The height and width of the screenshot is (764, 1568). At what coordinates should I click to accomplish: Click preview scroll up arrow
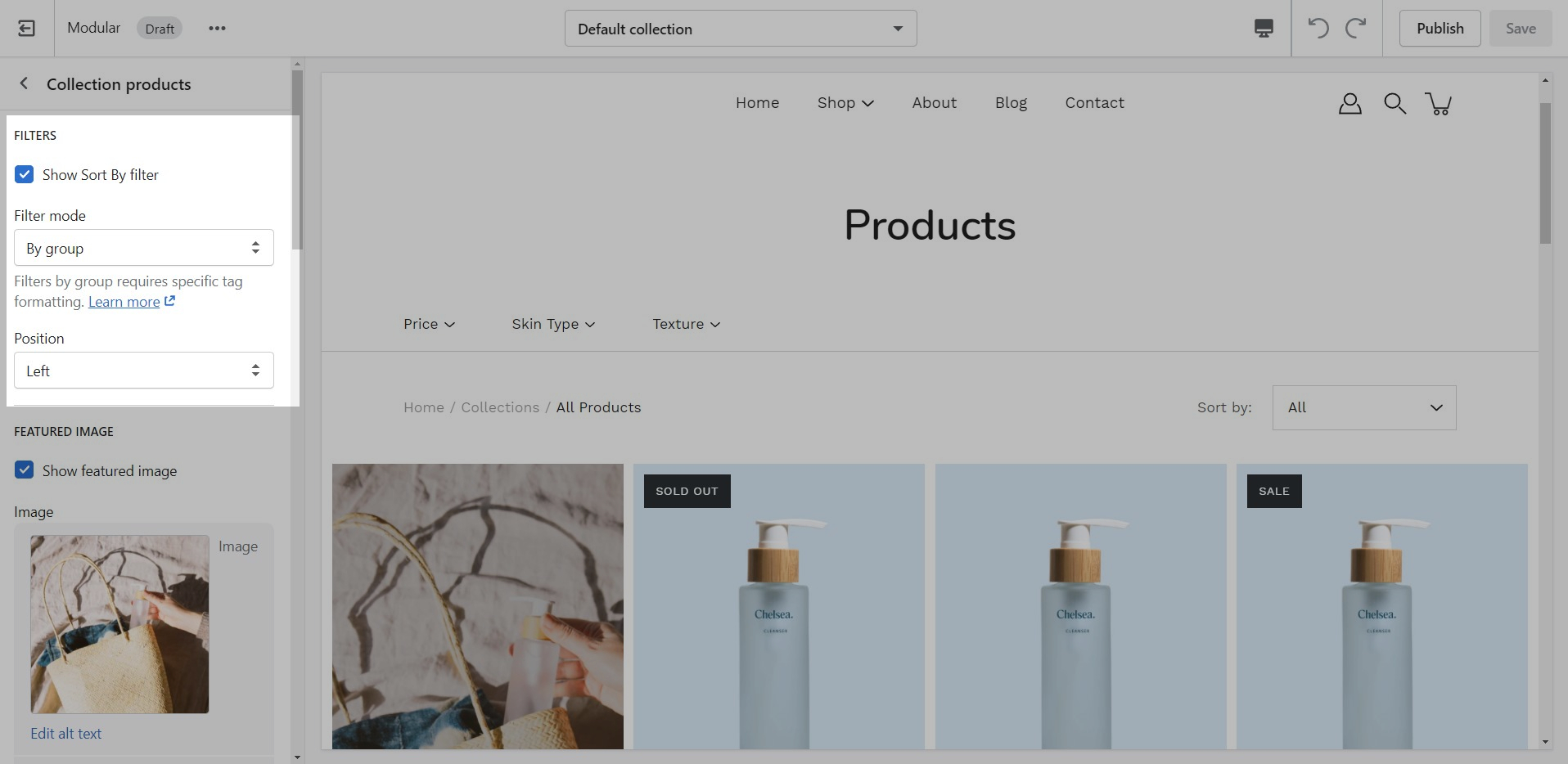click(x=1545, y=80)
